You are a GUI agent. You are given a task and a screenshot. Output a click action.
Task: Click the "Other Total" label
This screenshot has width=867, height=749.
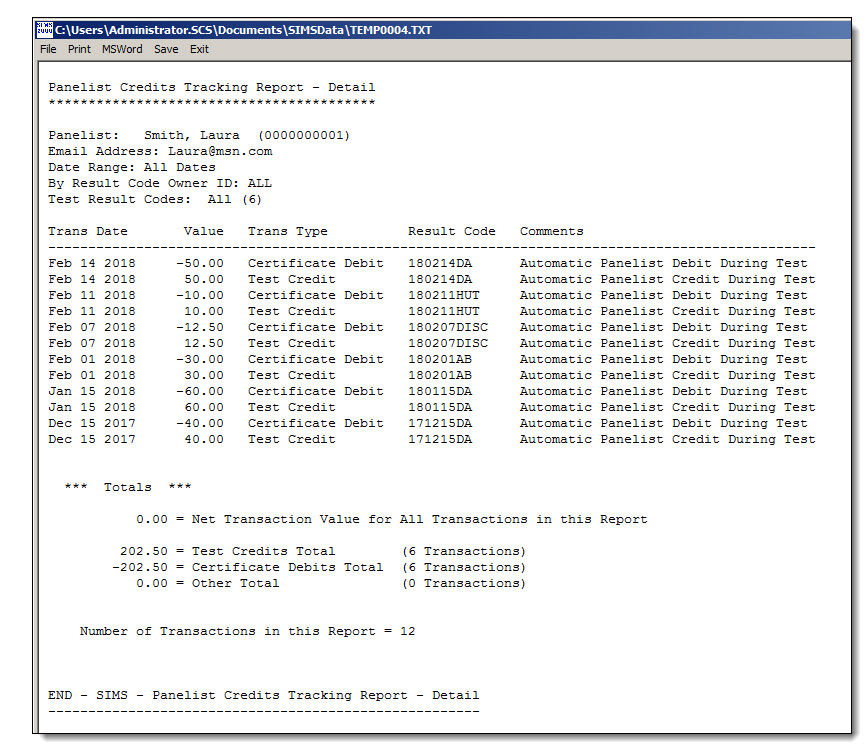point(236,584)
